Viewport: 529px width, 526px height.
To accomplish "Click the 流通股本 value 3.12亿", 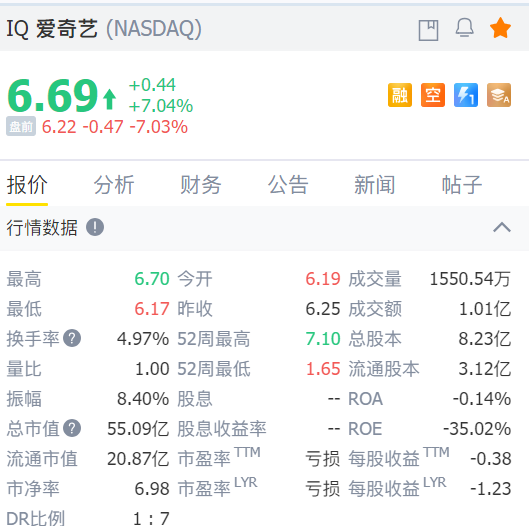I will (x=485, y=369).
